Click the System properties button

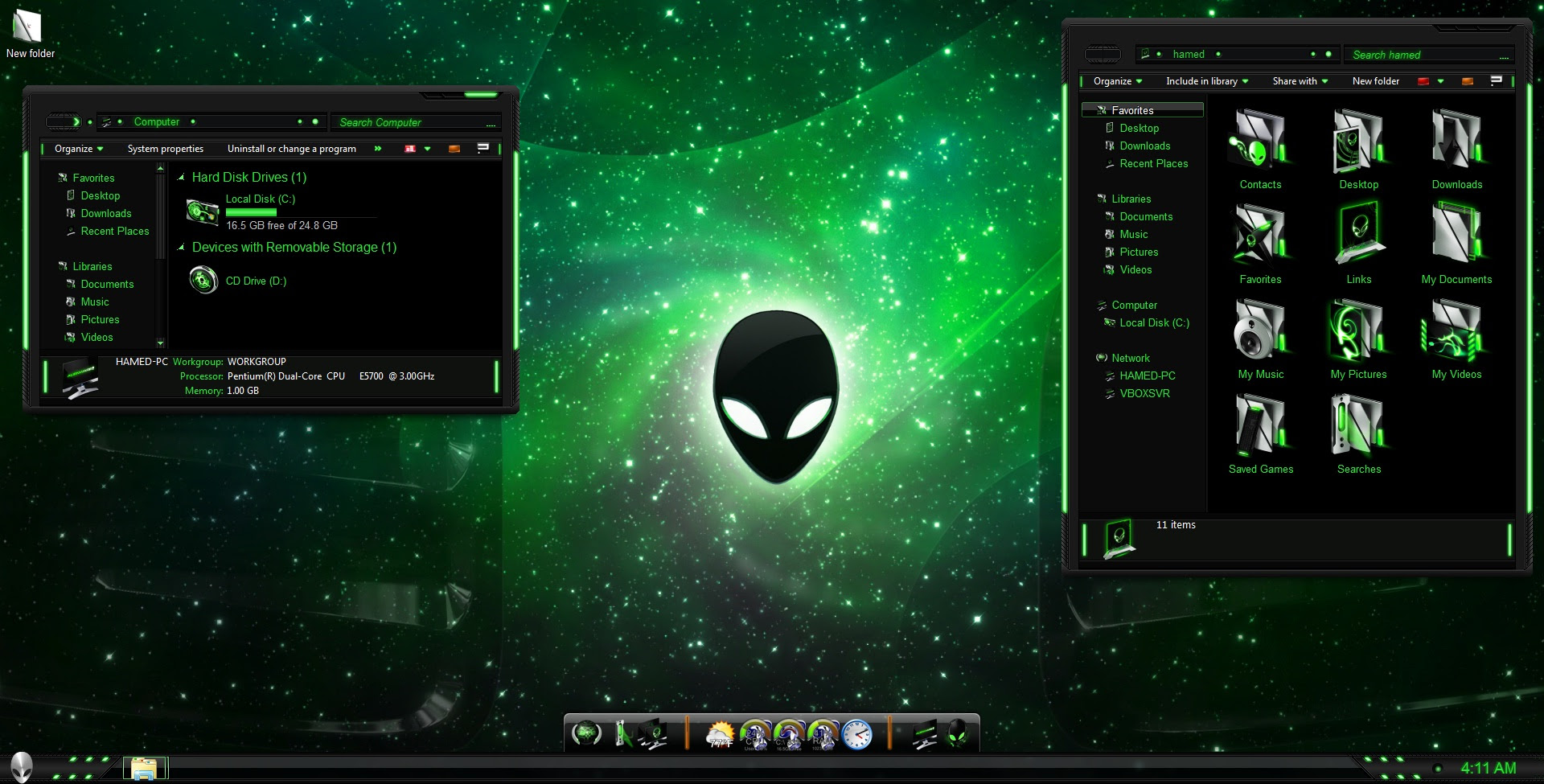tap(165, 149)
